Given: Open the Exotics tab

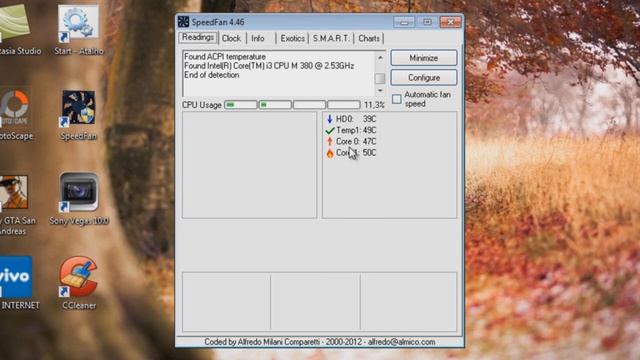Looking at the screenshot, I should pos(292,38).
